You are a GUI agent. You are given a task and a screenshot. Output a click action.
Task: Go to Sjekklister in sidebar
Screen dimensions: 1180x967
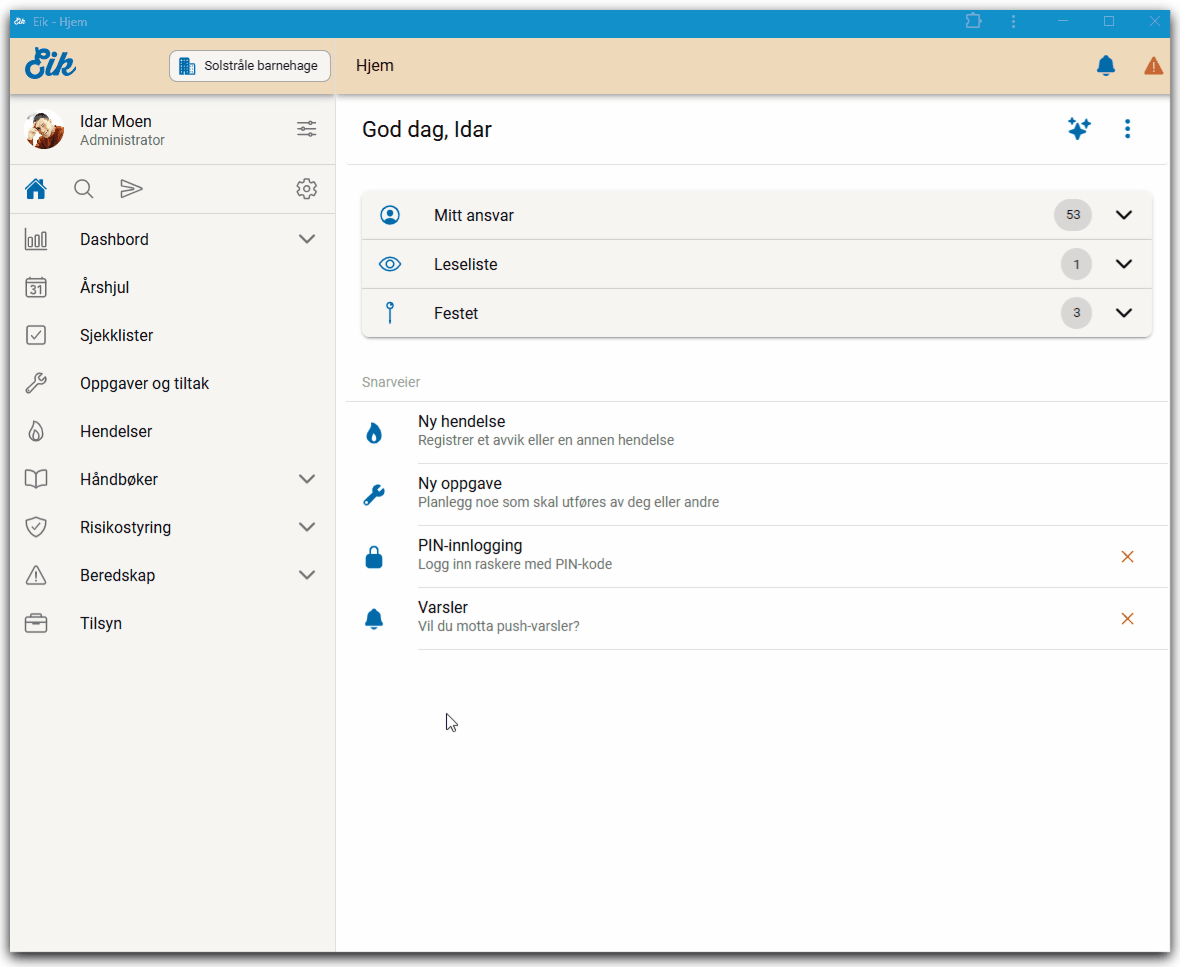[x=116, y=335]
